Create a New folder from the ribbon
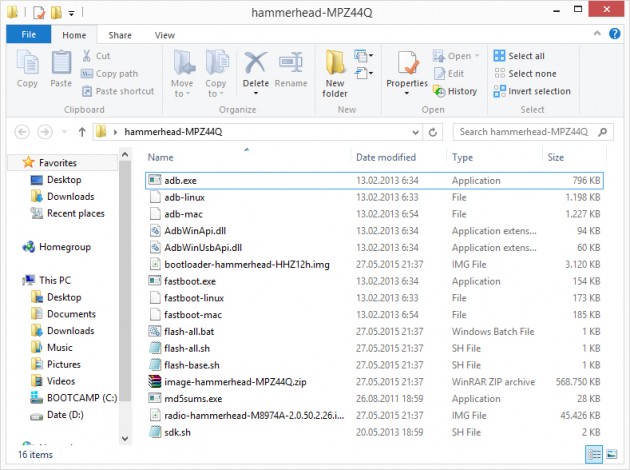The width and height of the screenshot is (630, 470). (335, 70)
